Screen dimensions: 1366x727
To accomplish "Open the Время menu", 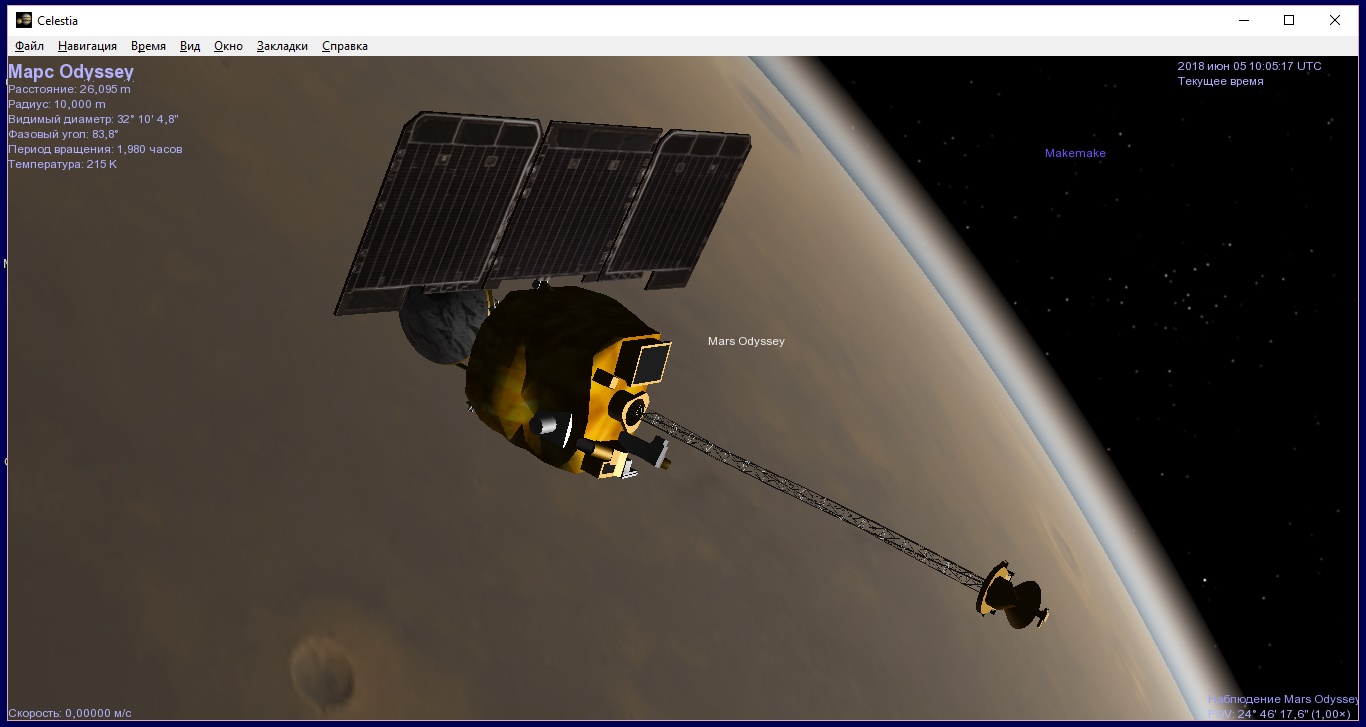I will [148, 46].
